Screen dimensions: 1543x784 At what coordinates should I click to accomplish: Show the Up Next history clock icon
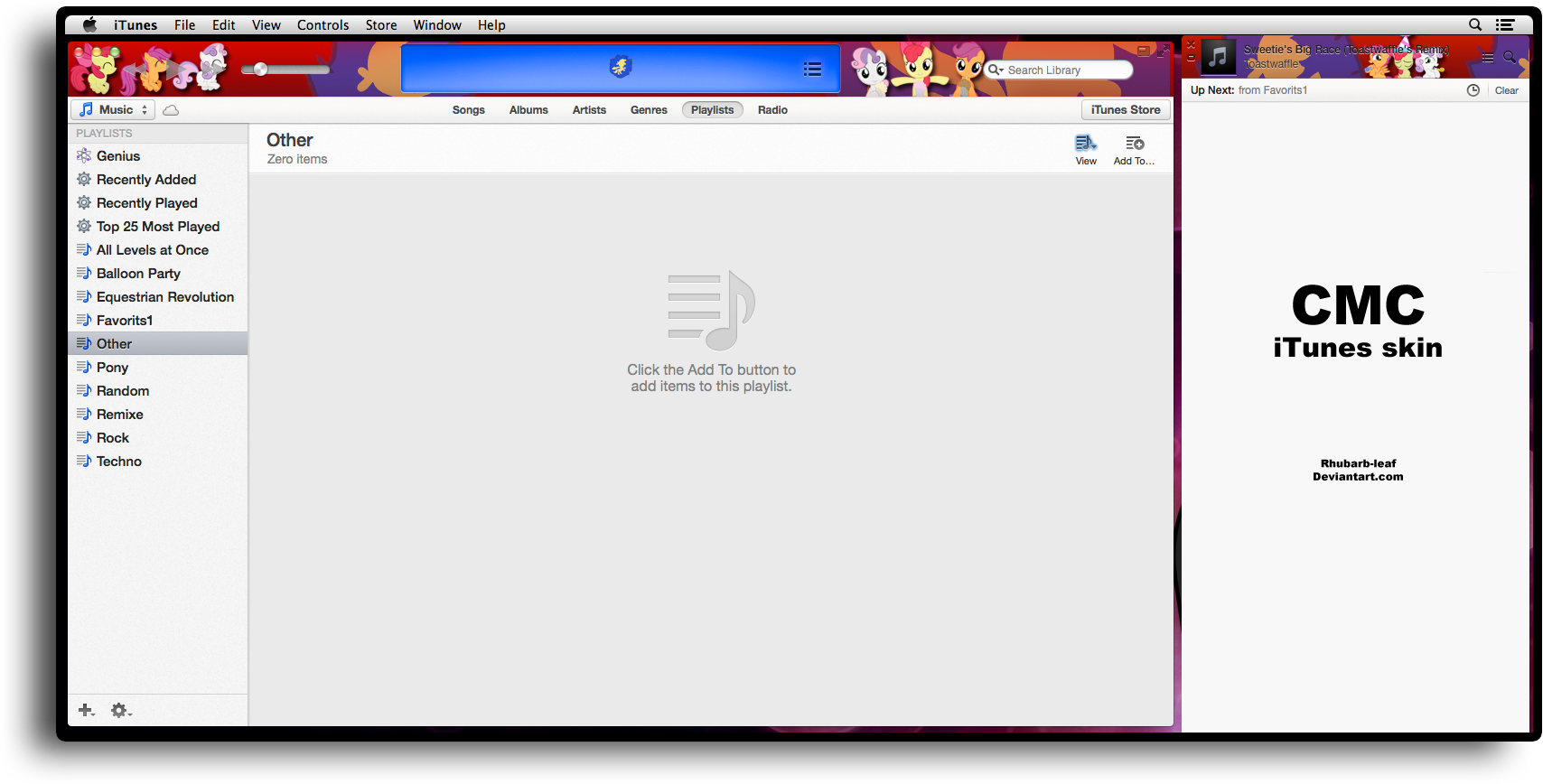coord(1473,90)
